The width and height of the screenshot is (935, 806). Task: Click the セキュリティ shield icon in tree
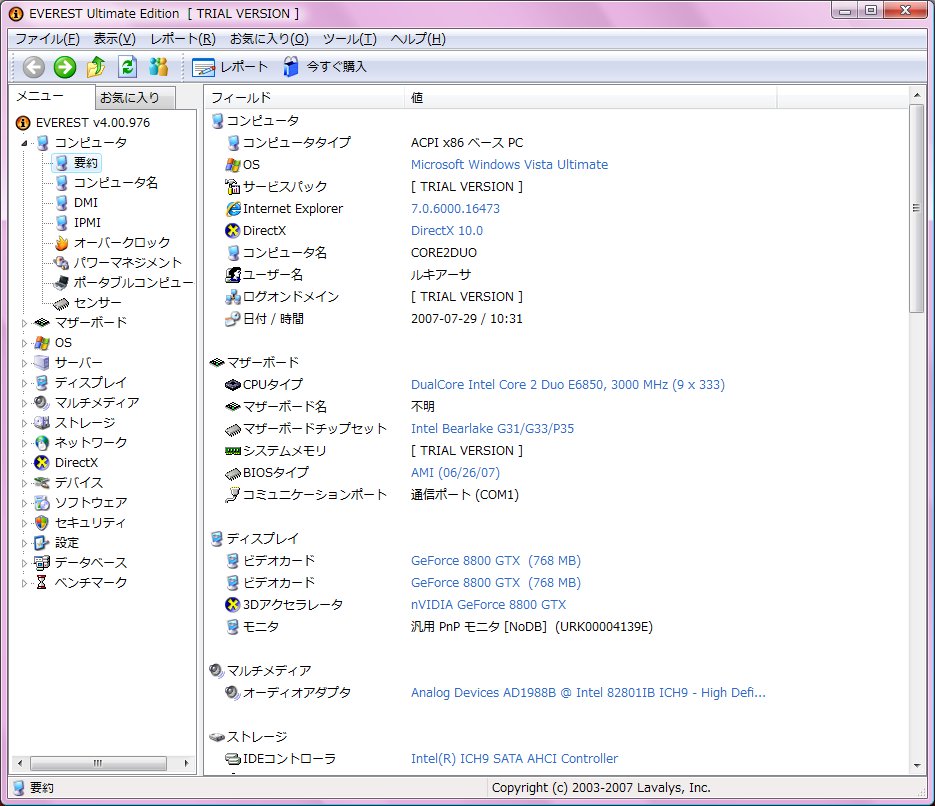tap(42, 523)
